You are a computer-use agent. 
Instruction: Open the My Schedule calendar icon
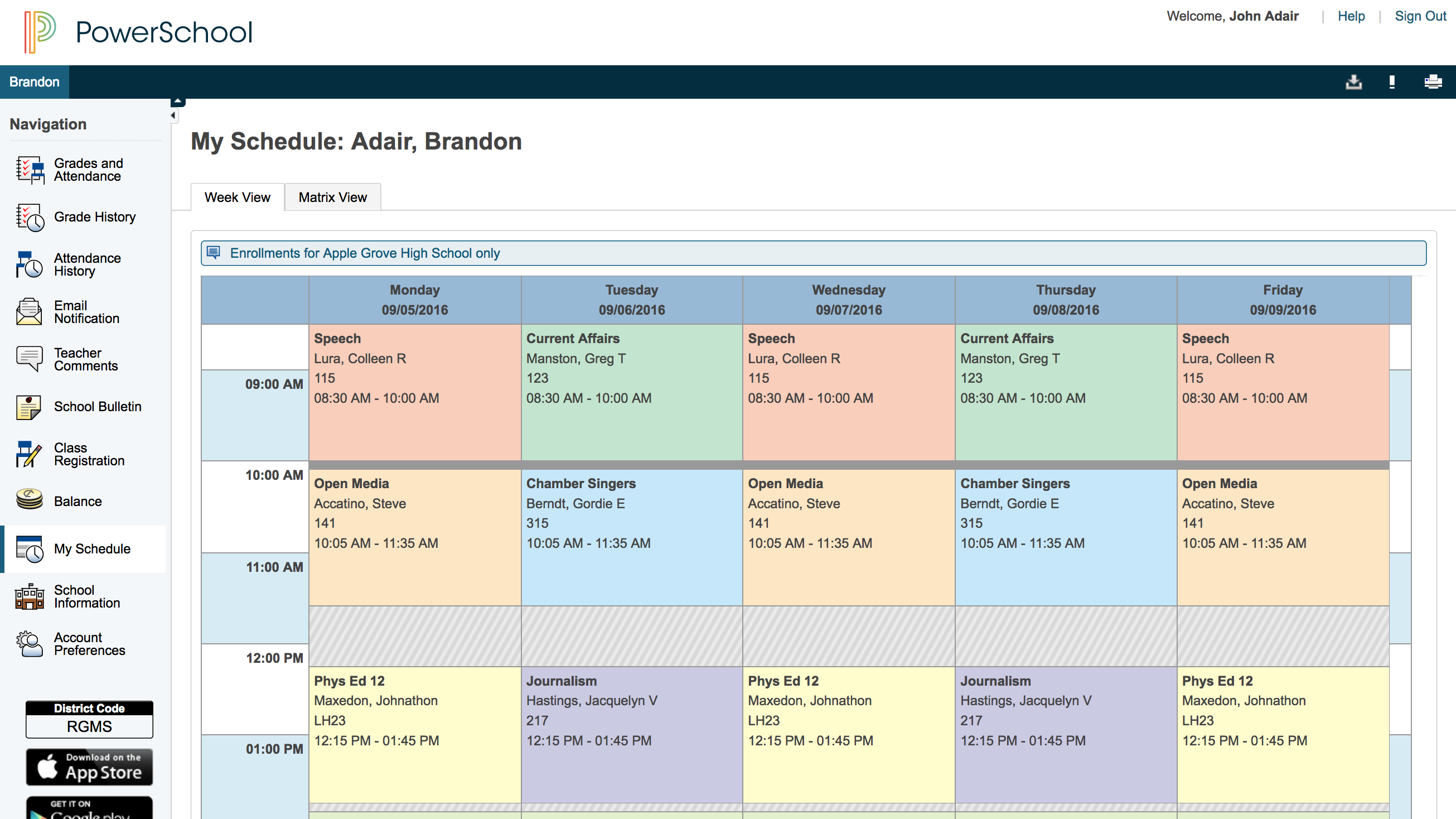coord(30,548)
